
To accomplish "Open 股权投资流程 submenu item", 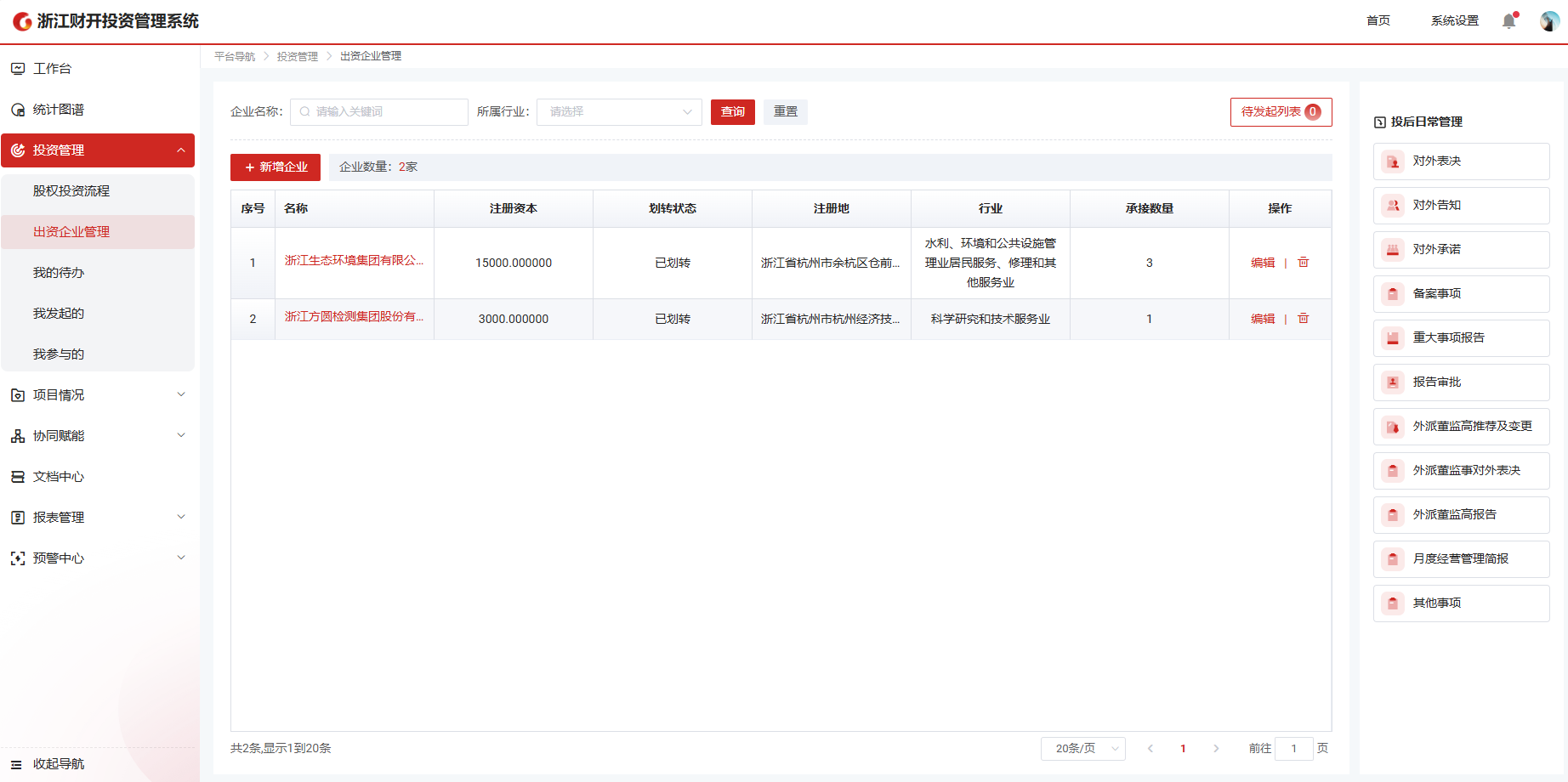I will coord(98,191).
